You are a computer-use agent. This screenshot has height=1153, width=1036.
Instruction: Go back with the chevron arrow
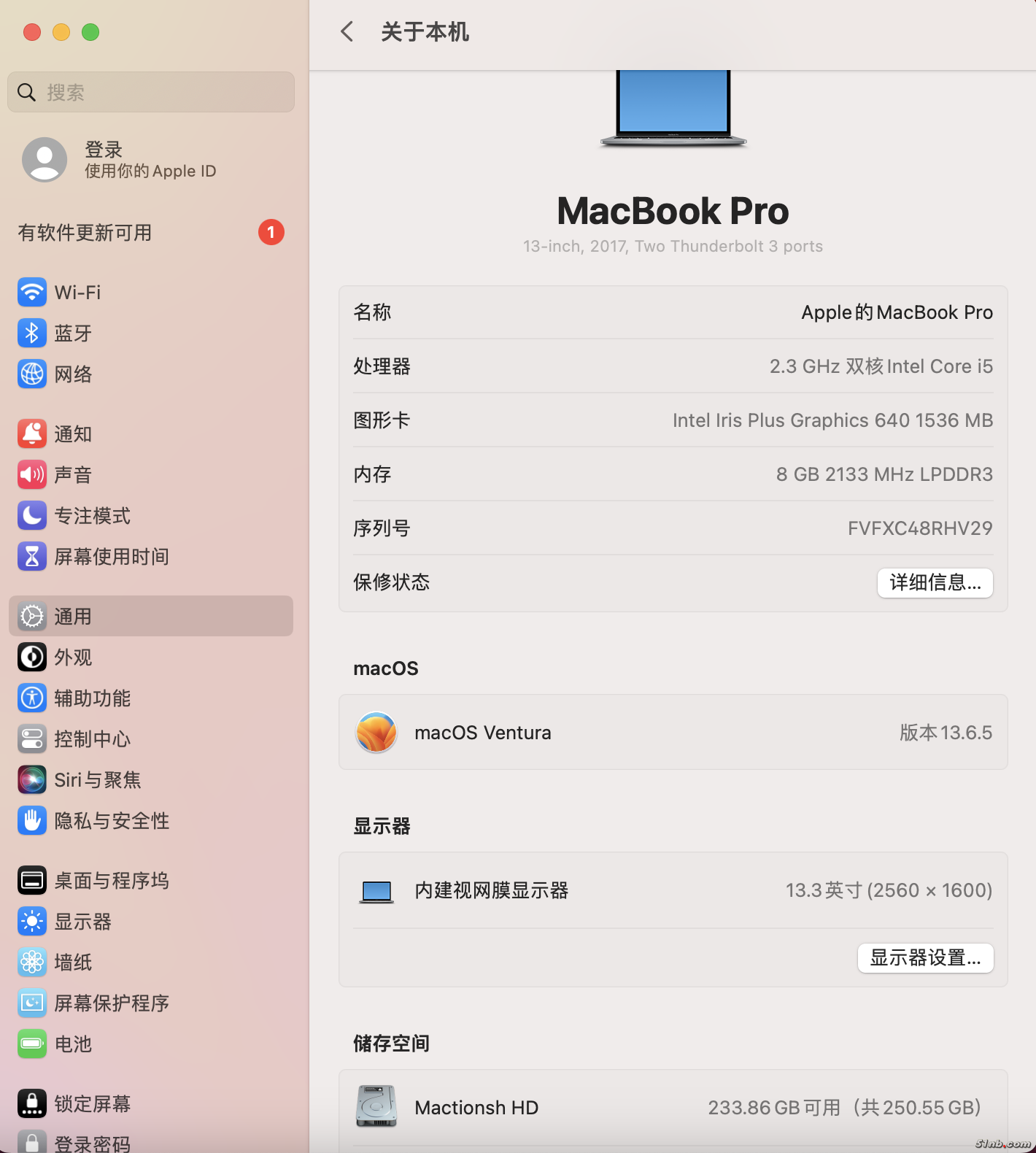(347, 31)
